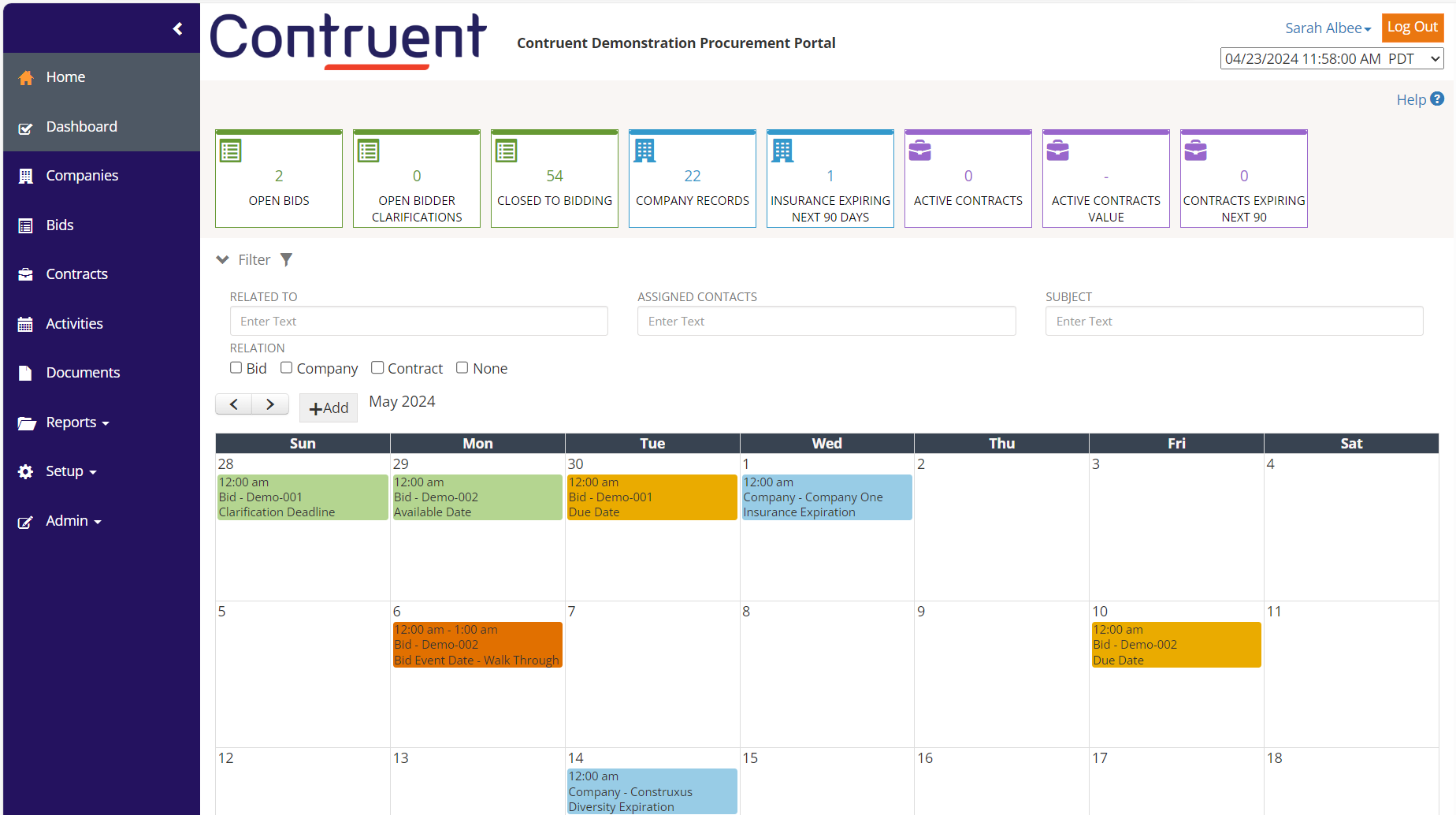Expand the Reports menu in sidebar
Screen dimensions: 1456x815
77,422
